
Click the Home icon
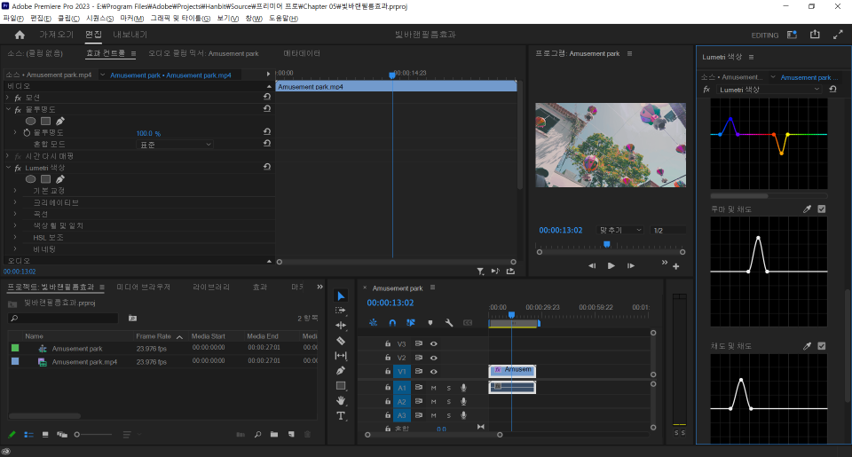click(20, 35)
